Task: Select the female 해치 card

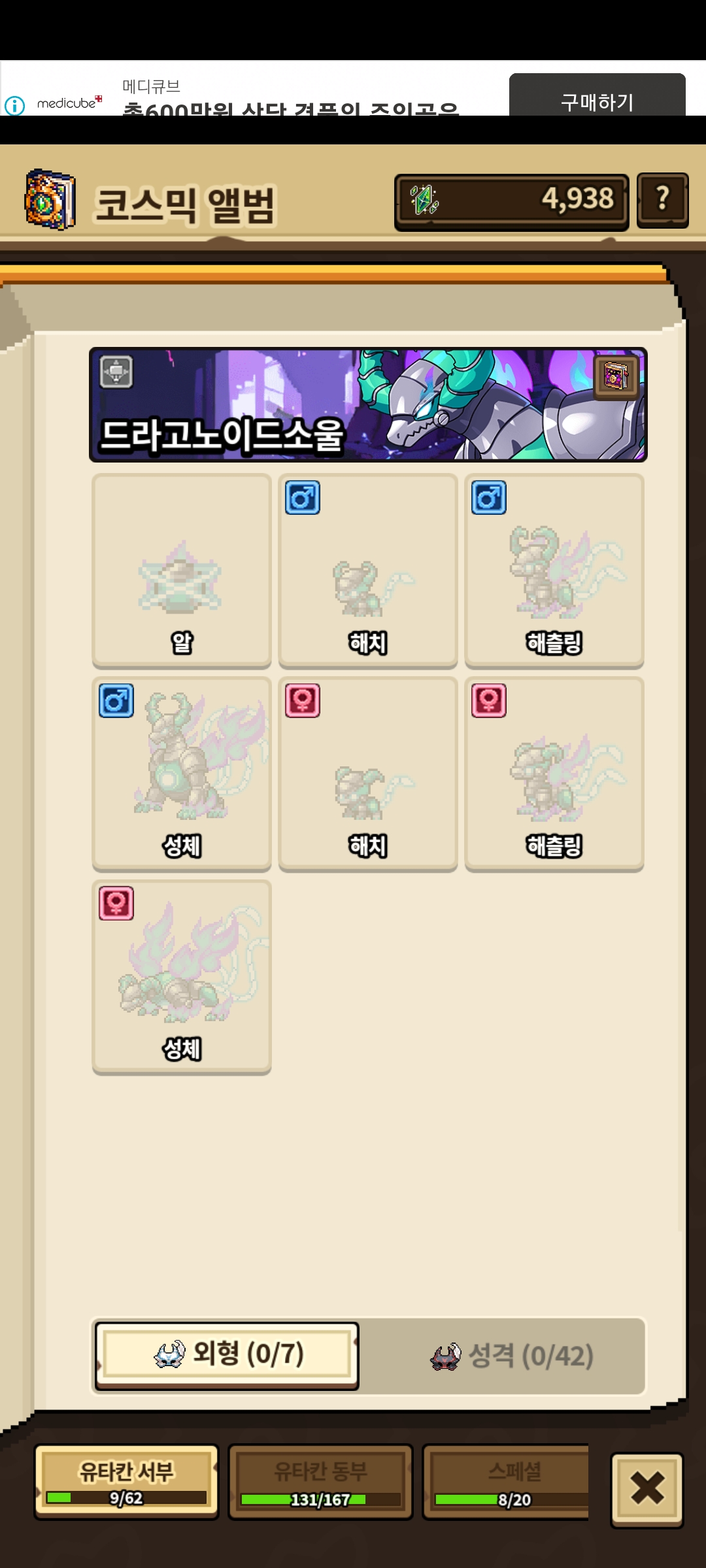Action: [x=368, y=774]
